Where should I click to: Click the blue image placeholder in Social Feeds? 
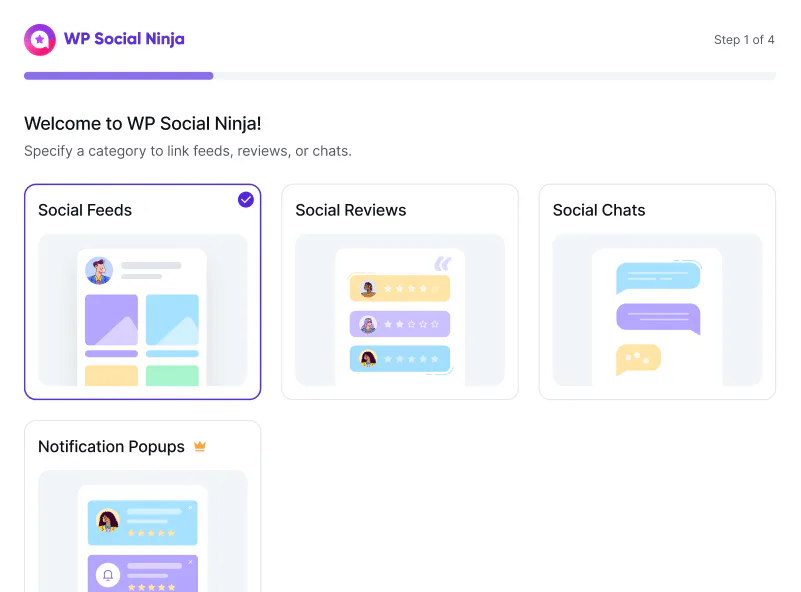point(172,320)
